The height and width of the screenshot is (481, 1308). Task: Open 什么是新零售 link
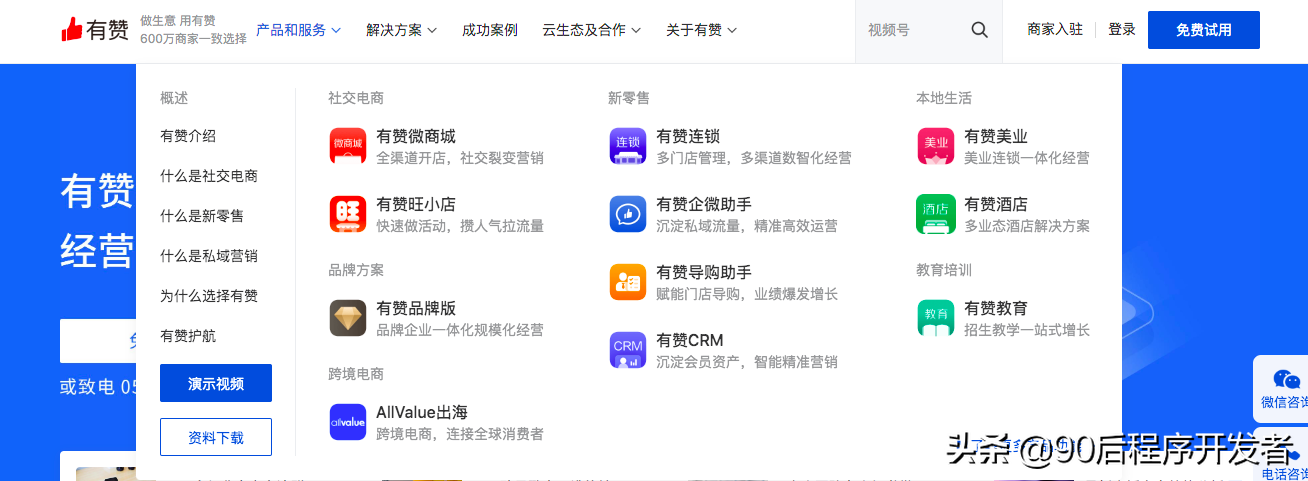pyautogui.click(x=202, y=216)
